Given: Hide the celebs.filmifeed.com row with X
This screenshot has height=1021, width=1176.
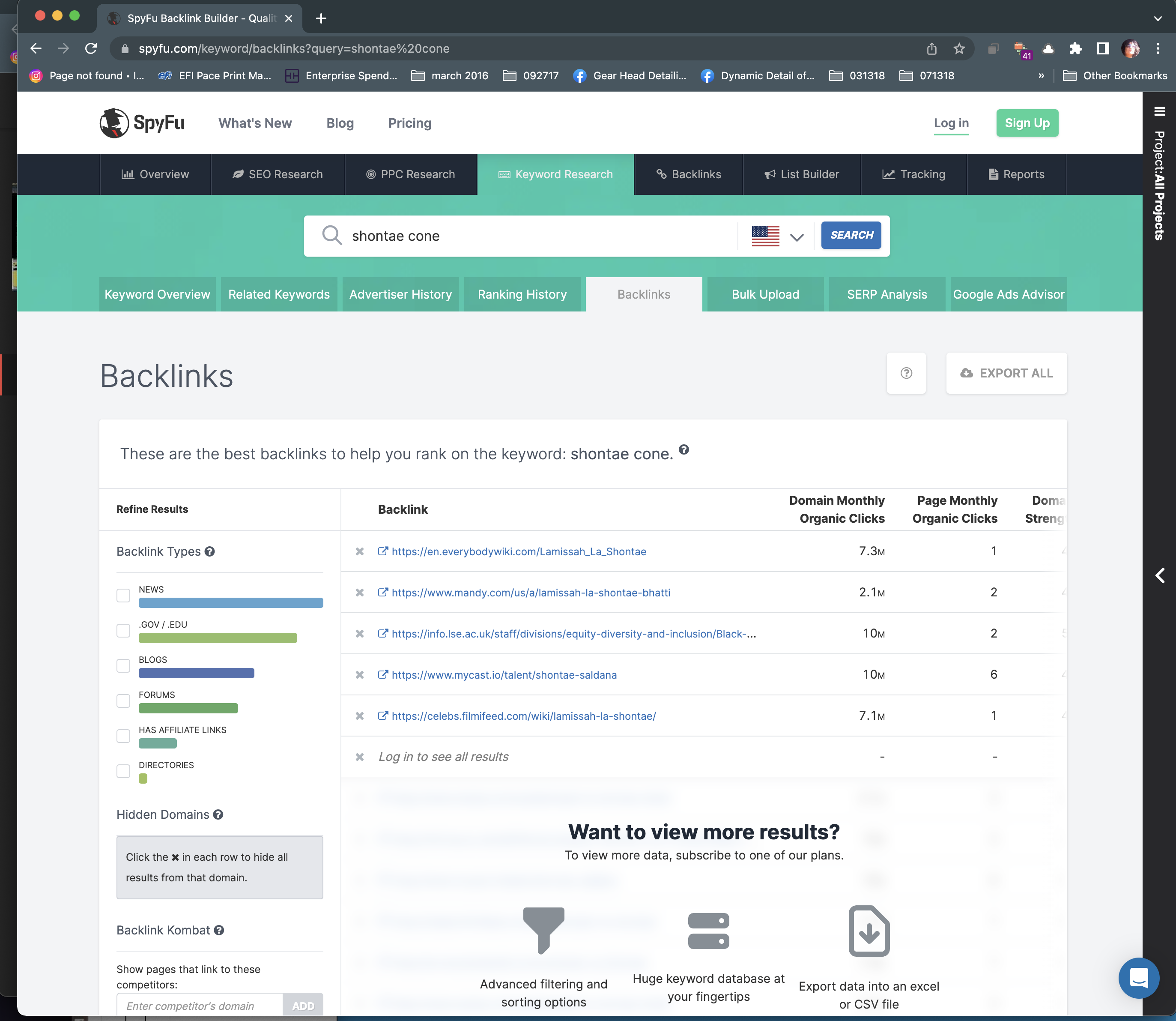Looking at the screenshot, I should tap(360, 716).
